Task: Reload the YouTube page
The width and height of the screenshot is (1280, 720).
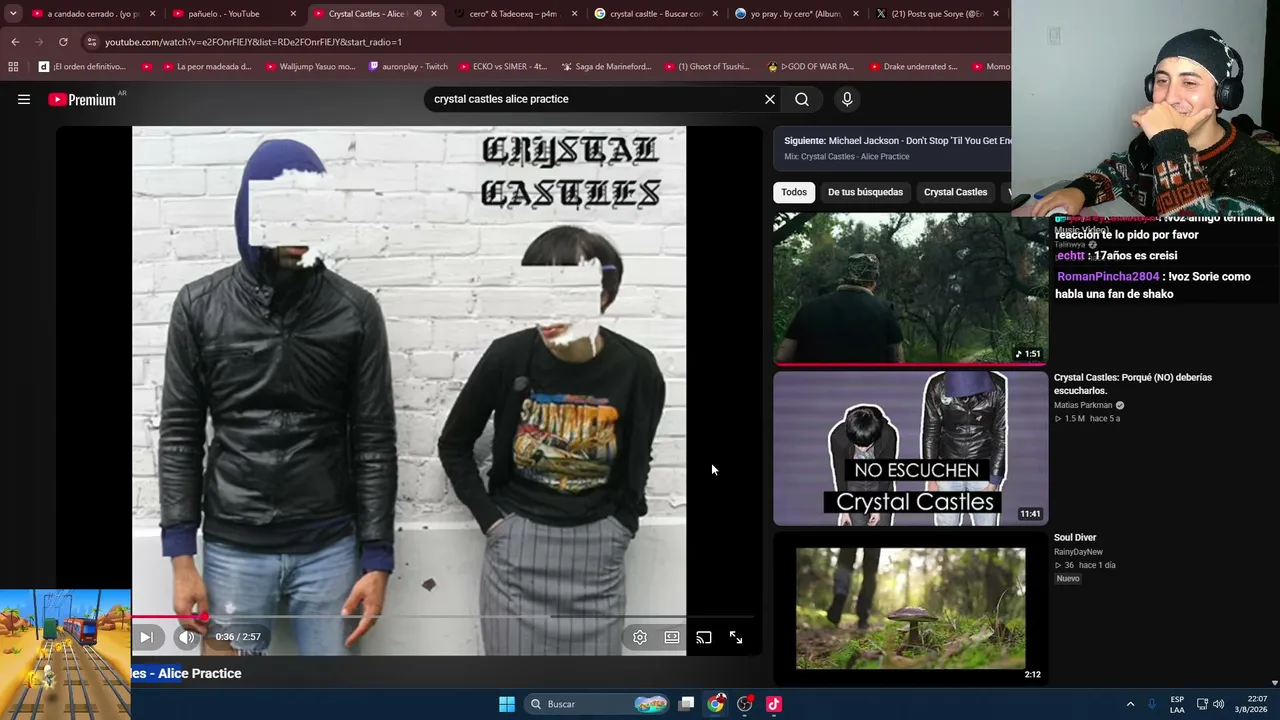Action: click(63, 42)
